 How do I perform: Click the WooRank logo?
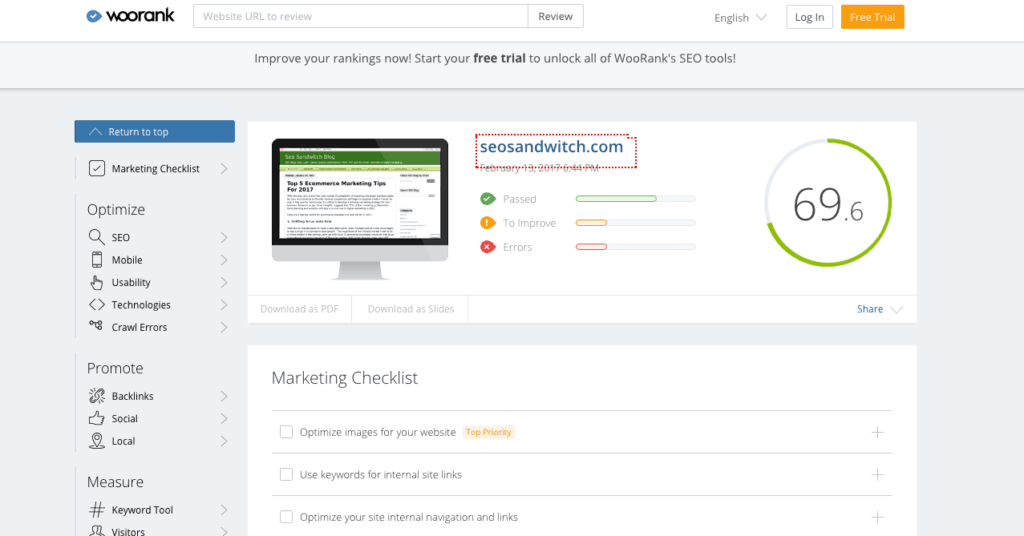(131, 16)
